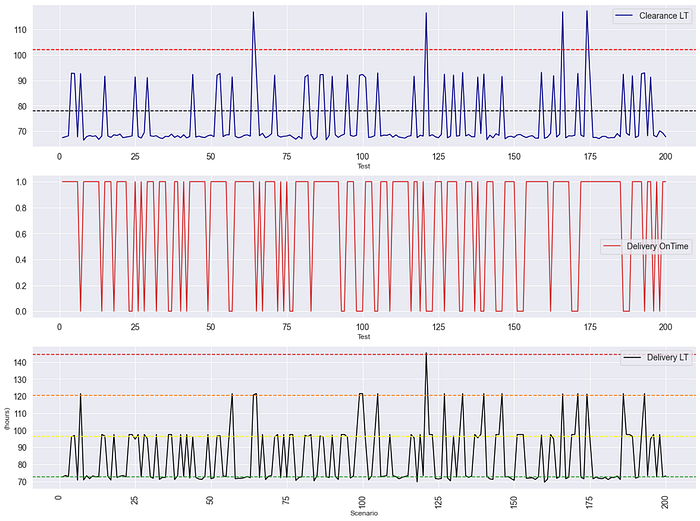Click the Test axis label under the top chart
This screenshot has width=700, height=521.
click(362, 166)
